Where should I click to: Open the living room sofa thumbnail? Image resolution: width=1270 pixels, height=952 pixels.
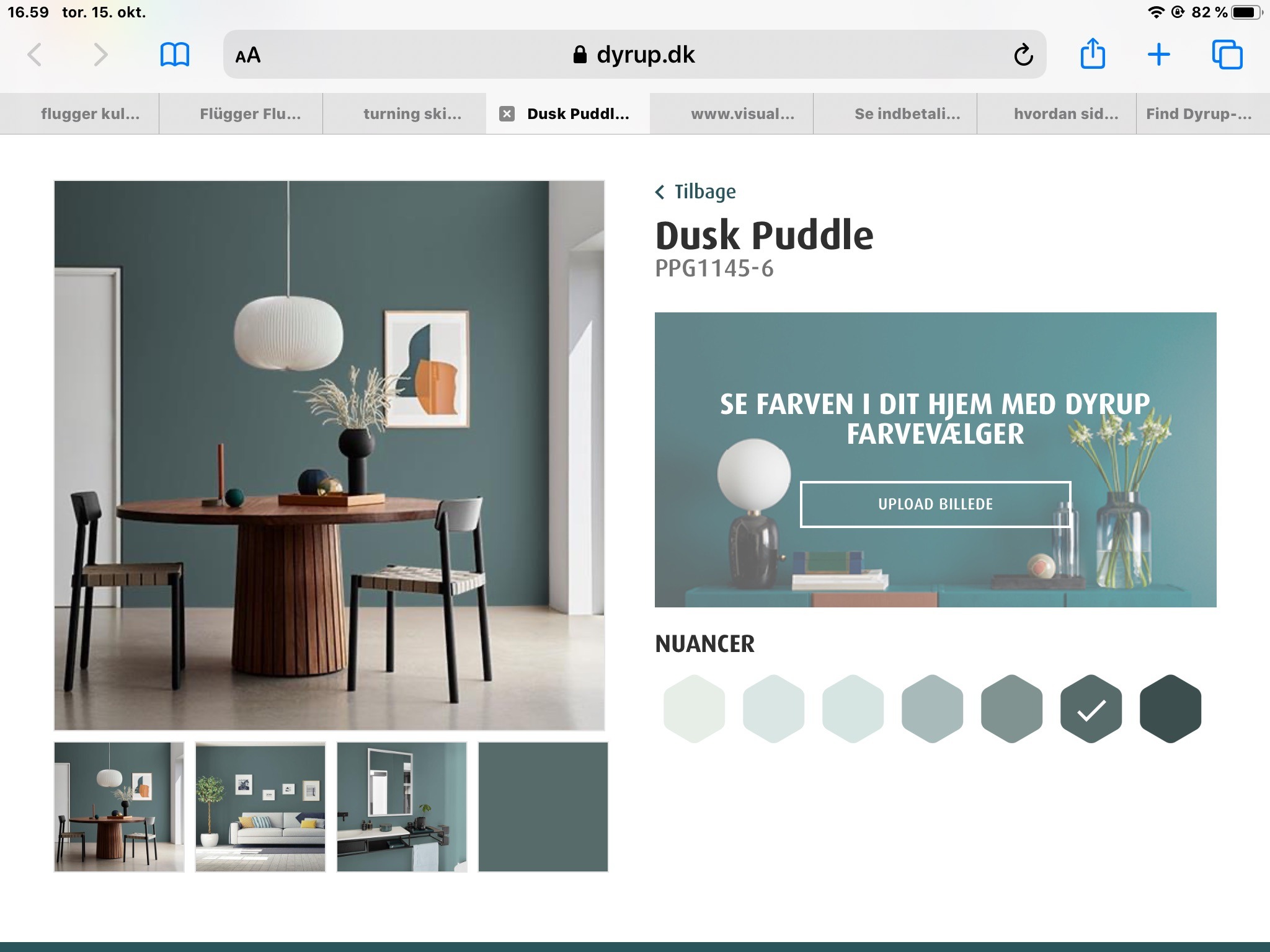point(260,807)
